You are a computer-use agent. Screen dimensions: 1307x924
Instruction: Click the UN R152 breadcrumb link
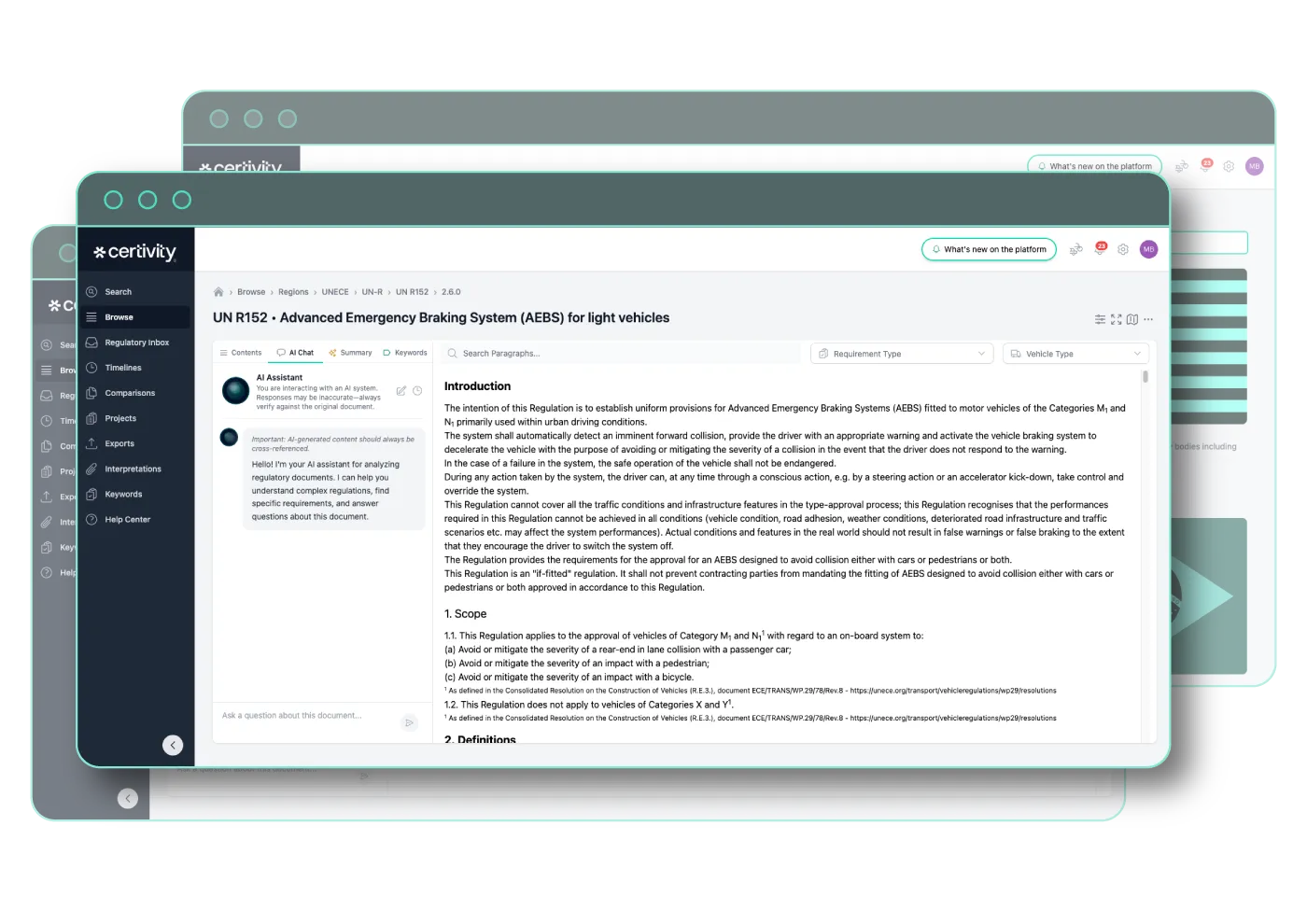coord(412,292)
